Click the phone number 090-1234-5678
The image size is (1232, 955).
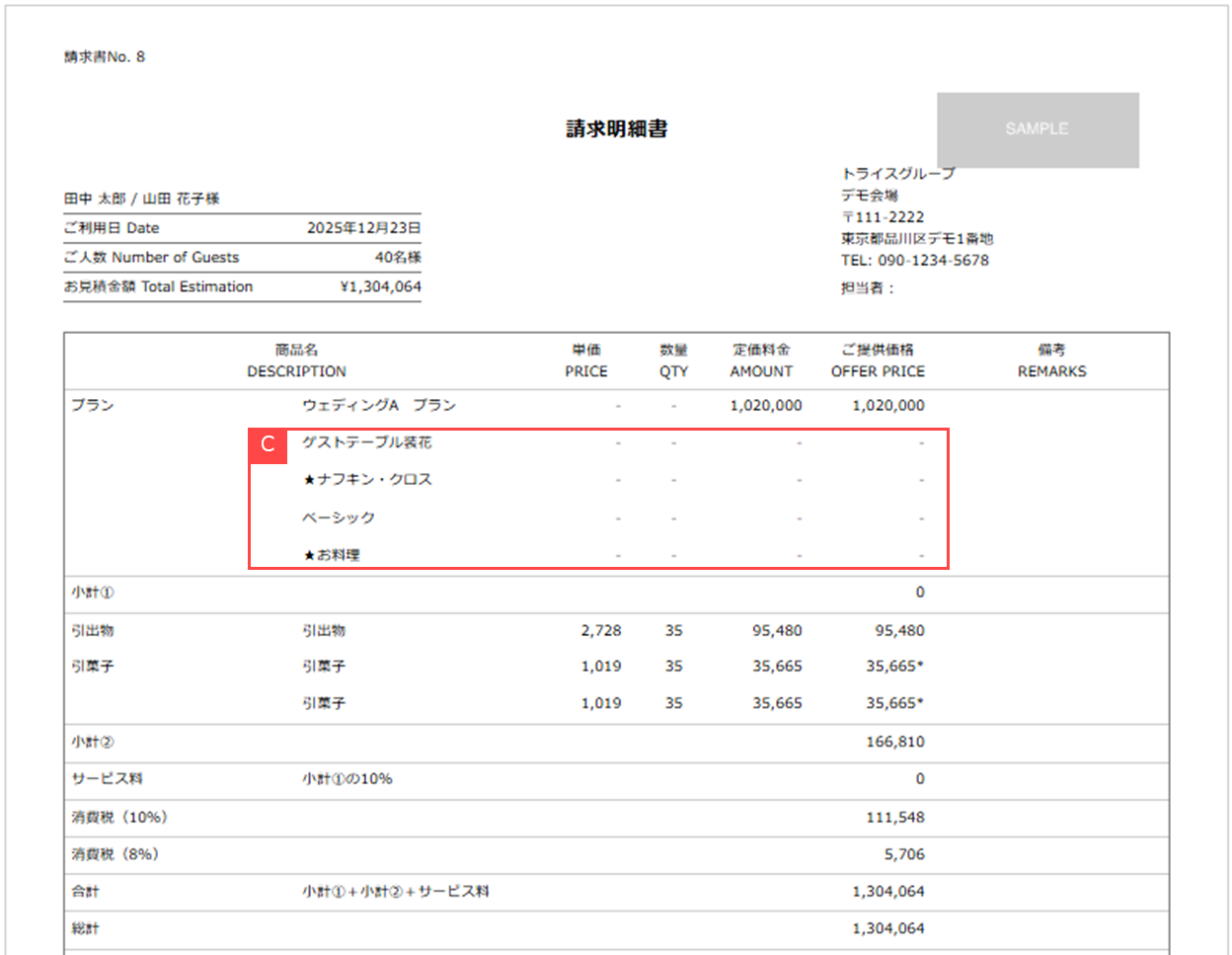point(933,261)
